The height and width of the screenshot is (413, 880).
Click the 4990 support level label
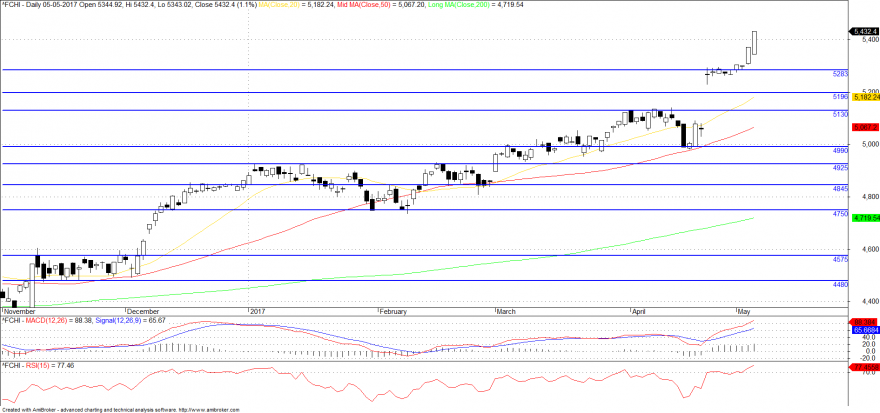(x=840, y=150)
